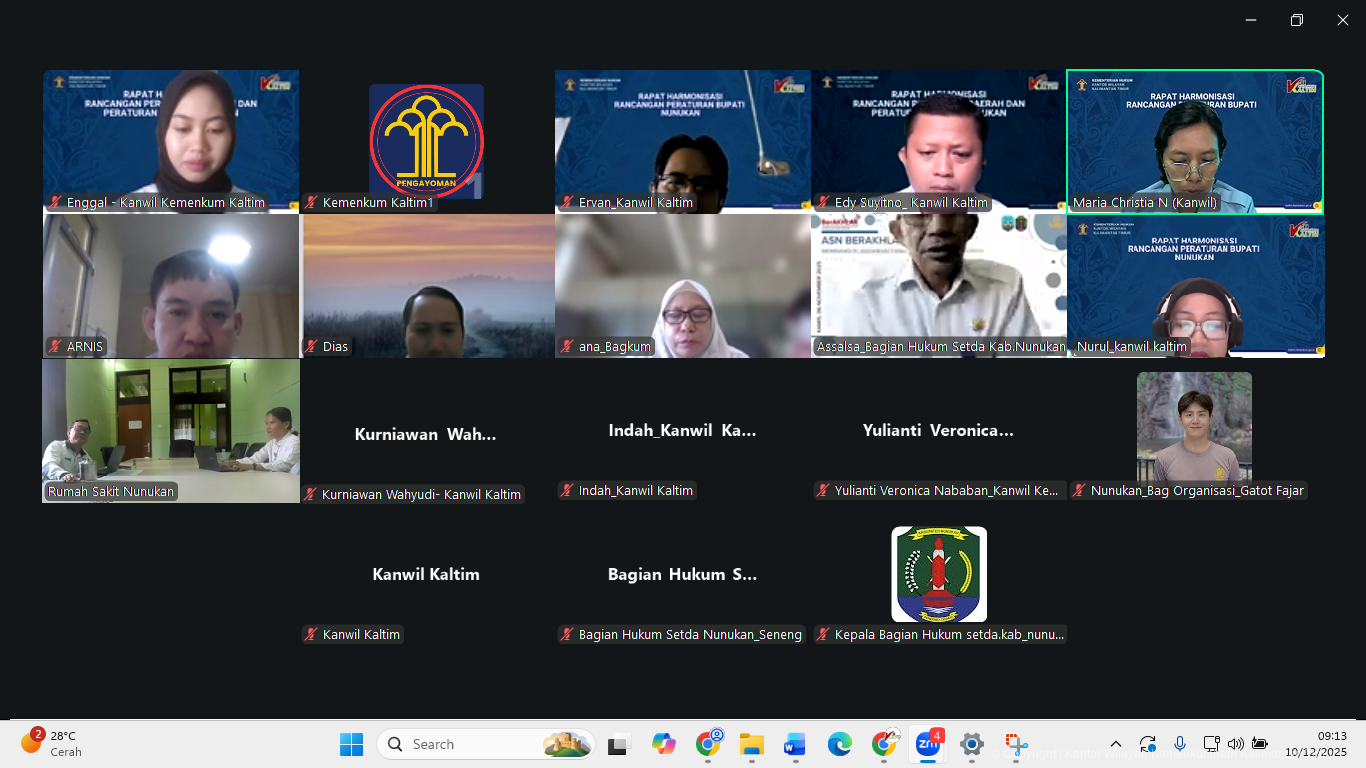This screenshot has height=768, width=1366.
Task: Expand hidden system tray icons chevron
Action: tap(1116, 744)
